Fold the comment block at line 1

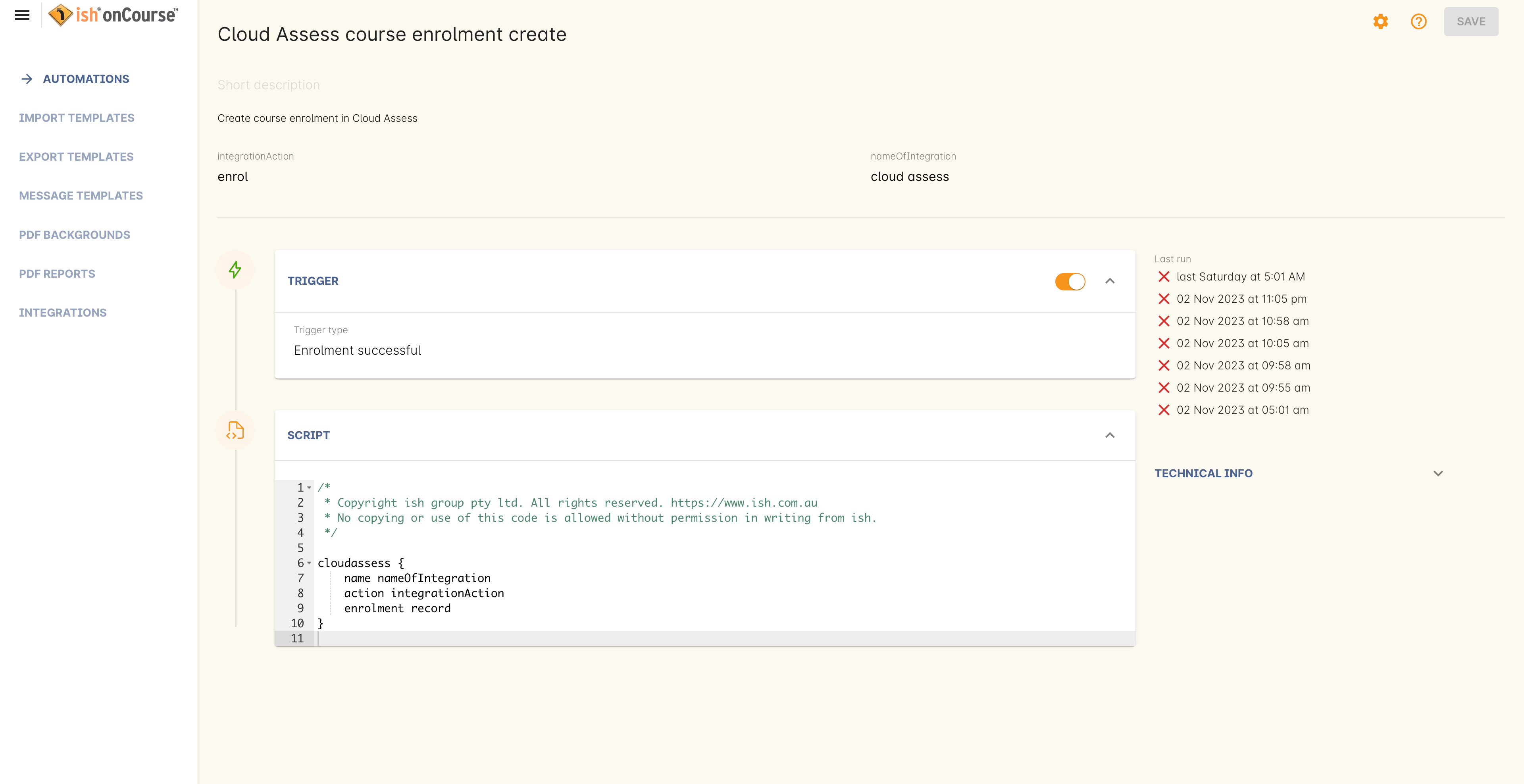[x=310, y=488]
